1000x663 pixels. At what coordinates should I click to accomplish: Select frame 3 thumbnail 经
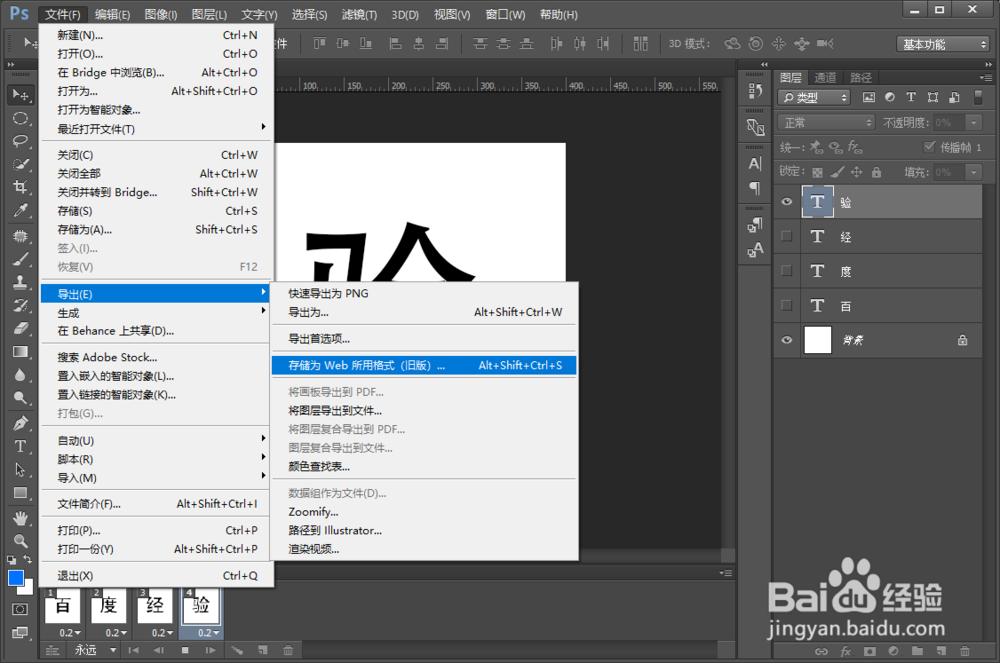[x=155, y=604]
